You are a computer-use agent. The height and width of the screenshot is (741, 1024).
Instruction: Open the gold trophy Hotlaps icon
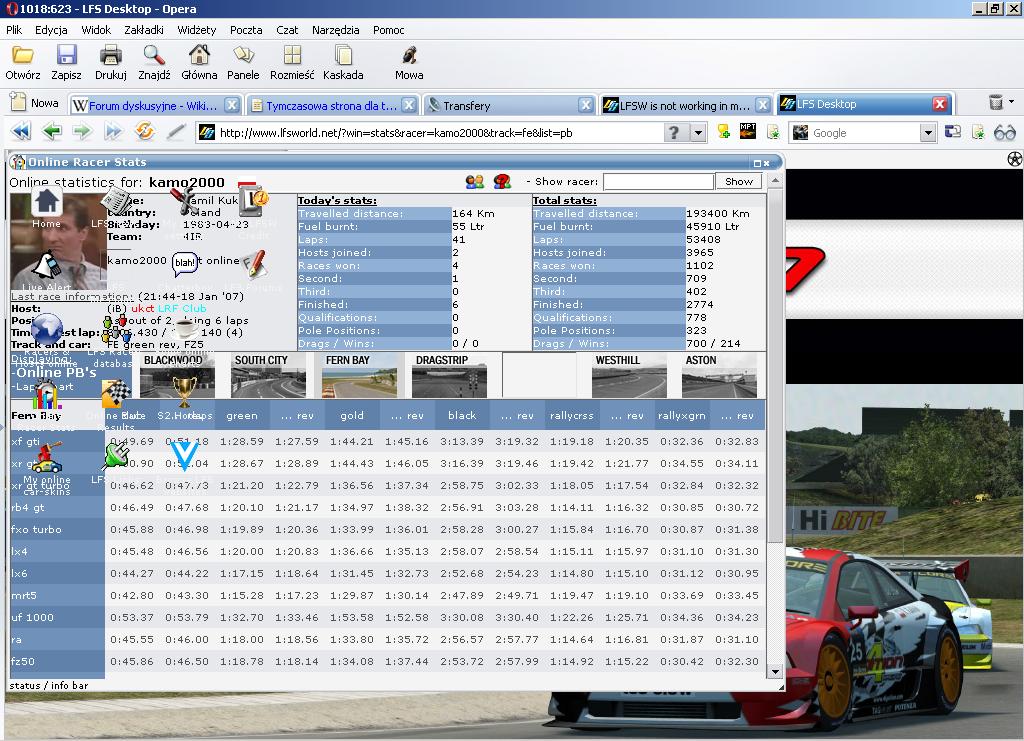(184, 392)
